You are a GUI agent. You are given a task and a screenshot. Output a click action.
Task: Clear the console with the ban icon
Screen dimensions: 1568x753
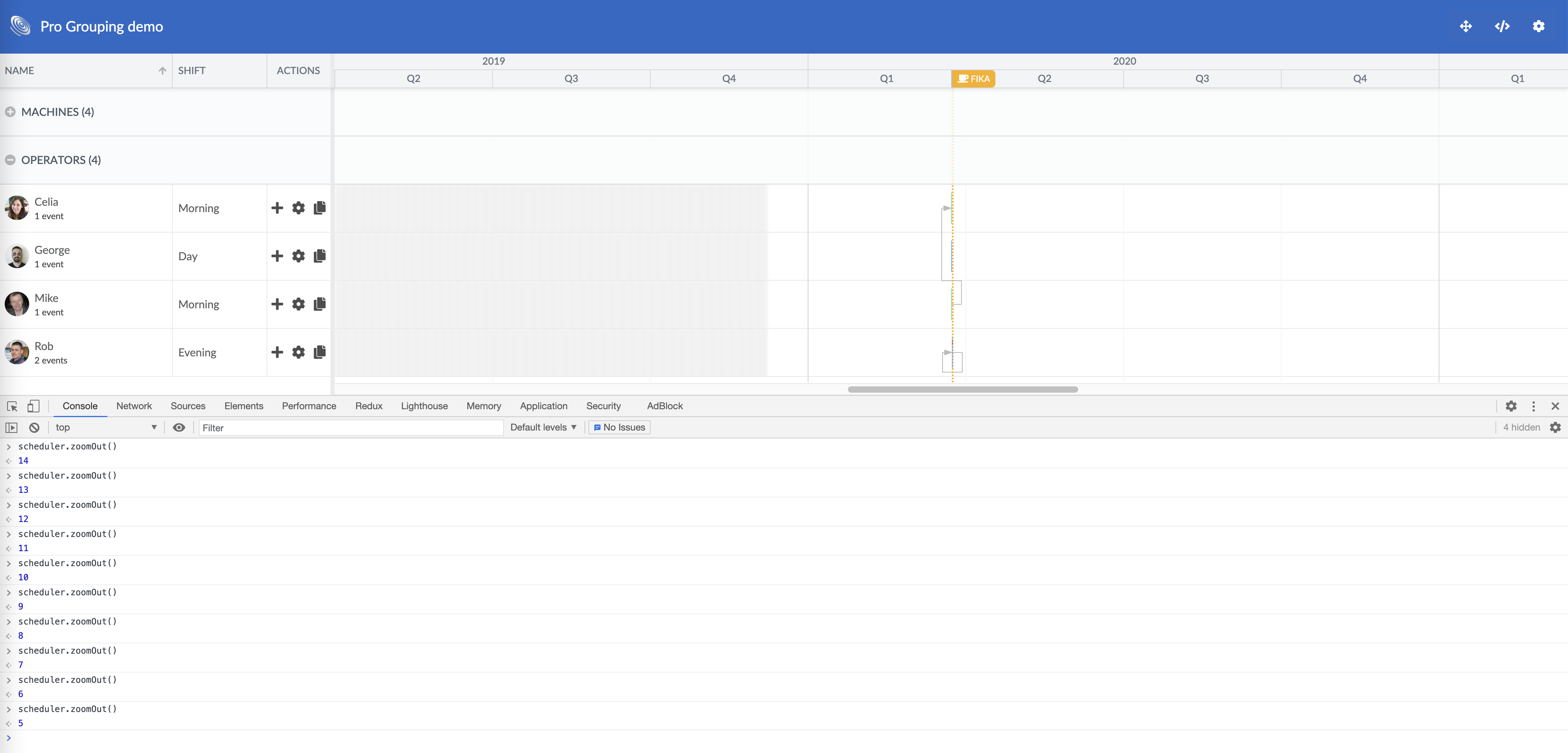pyautogui.click(x=34, y=427)
